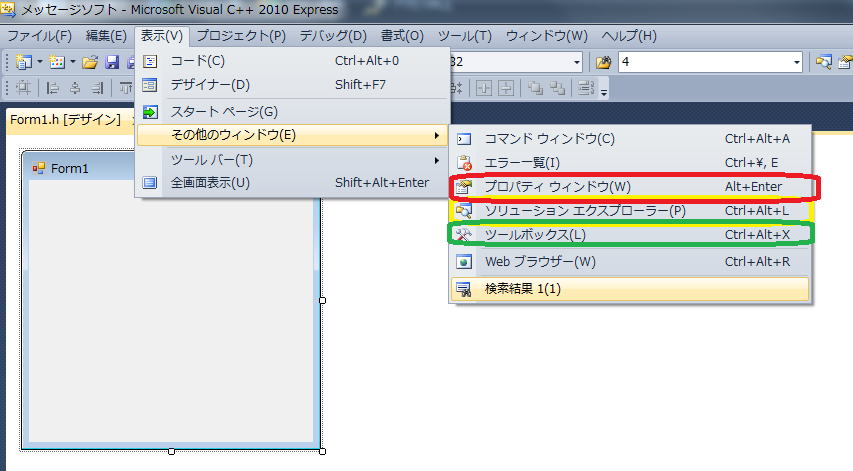The height and width of the screenshot is (471, 853).
Task: Click the Center Vertically layout icon
Action: 506,88
